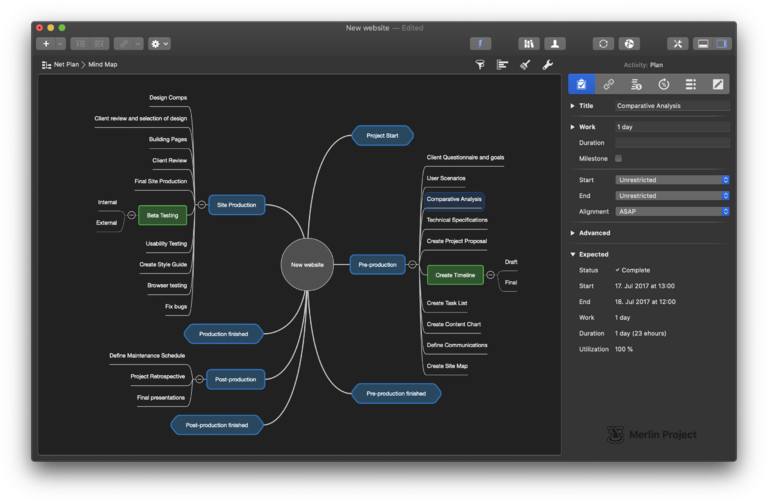768x503 pixels.
Task: Click the outdent activity toolbar icon
Action: [x=99, y=44]
